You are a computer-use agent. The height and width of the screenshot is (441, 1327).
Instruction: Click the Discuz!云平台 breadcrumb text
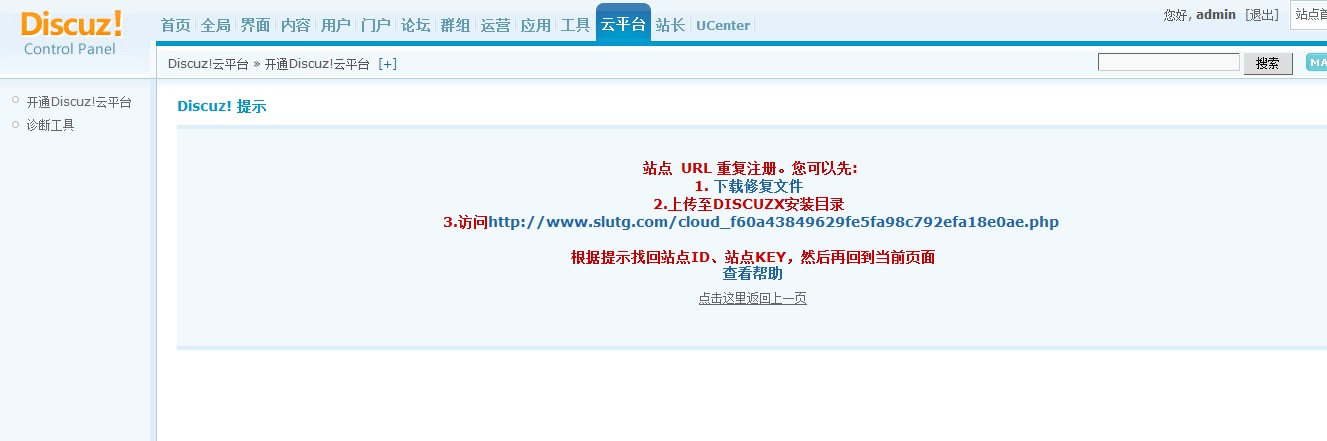(x=208, y=64)
